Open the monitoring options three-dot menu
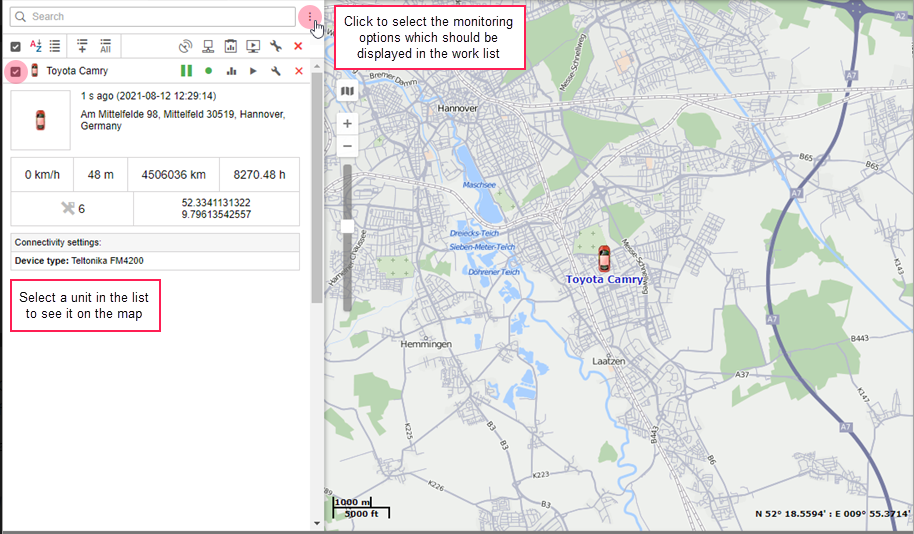The width and height of the screenshot is (914, 534). pyautogui.click(x=310, y=17)
